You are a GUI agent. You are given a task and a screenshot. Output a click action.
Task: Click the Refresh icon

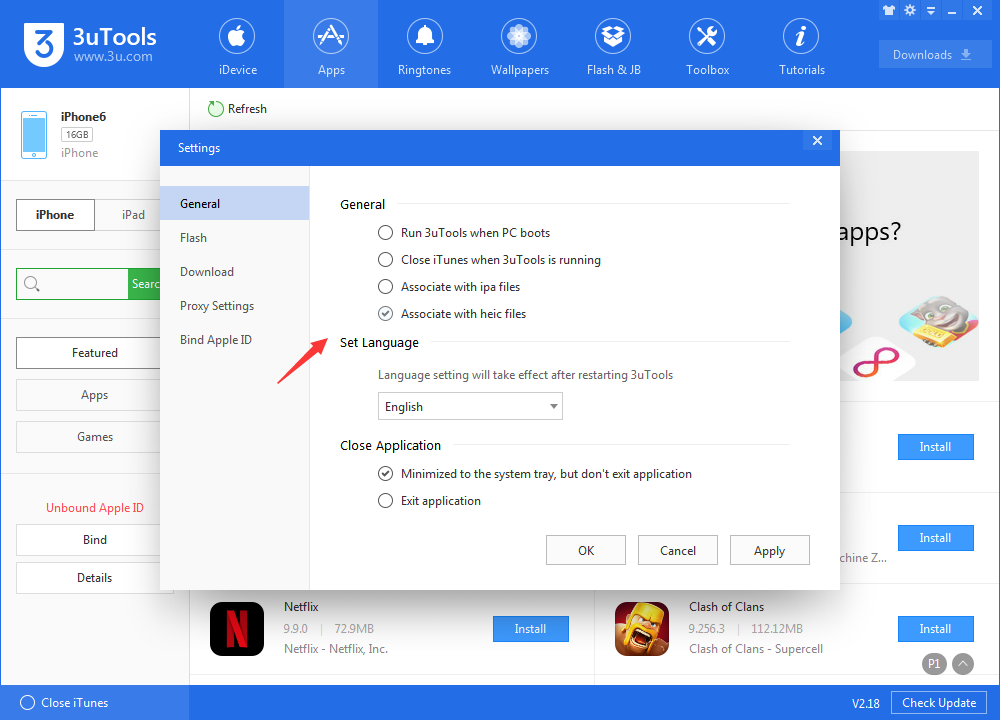tap(216, 109)
